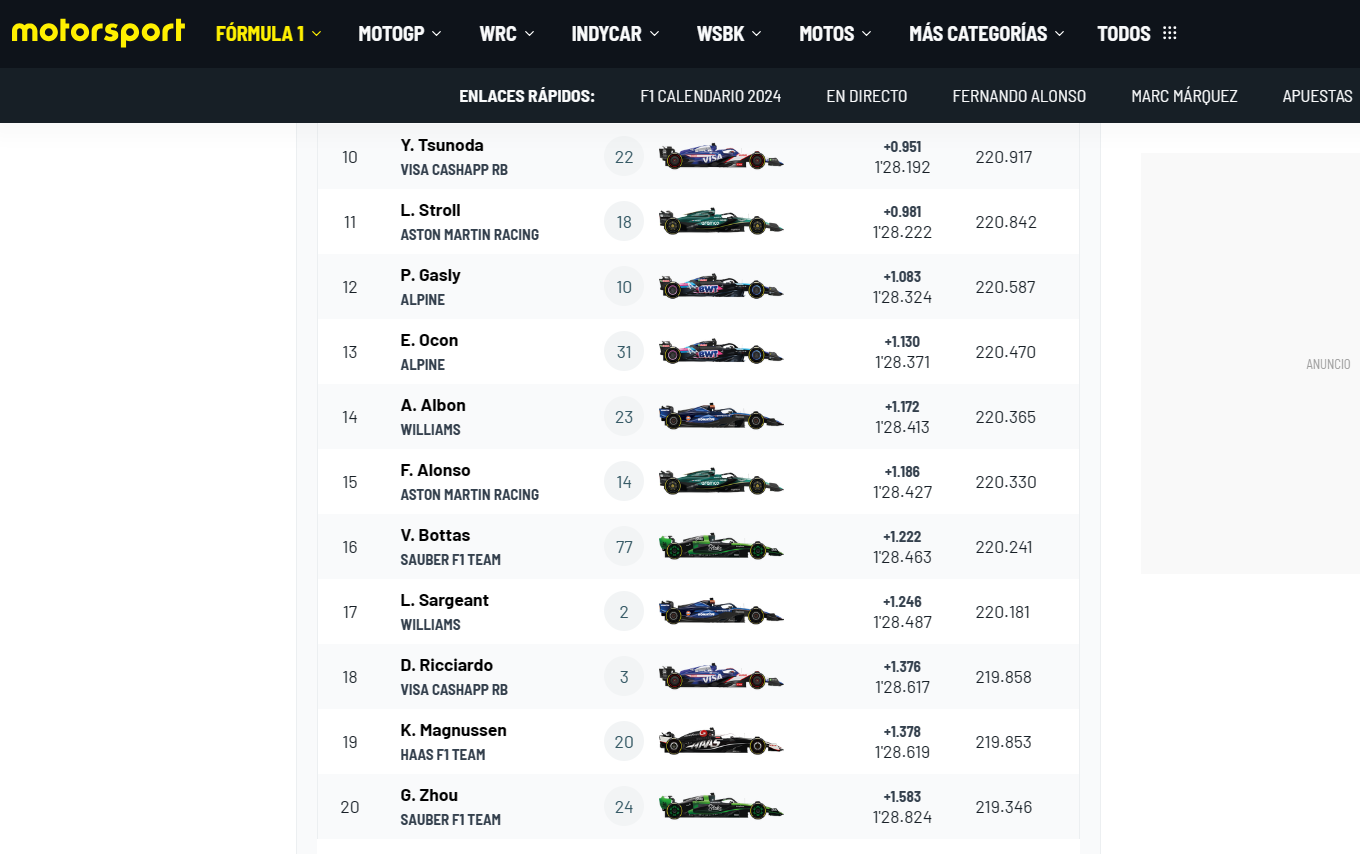Click Albon's Williams car image
This screenshot has height=854, width=1360.
721,417
